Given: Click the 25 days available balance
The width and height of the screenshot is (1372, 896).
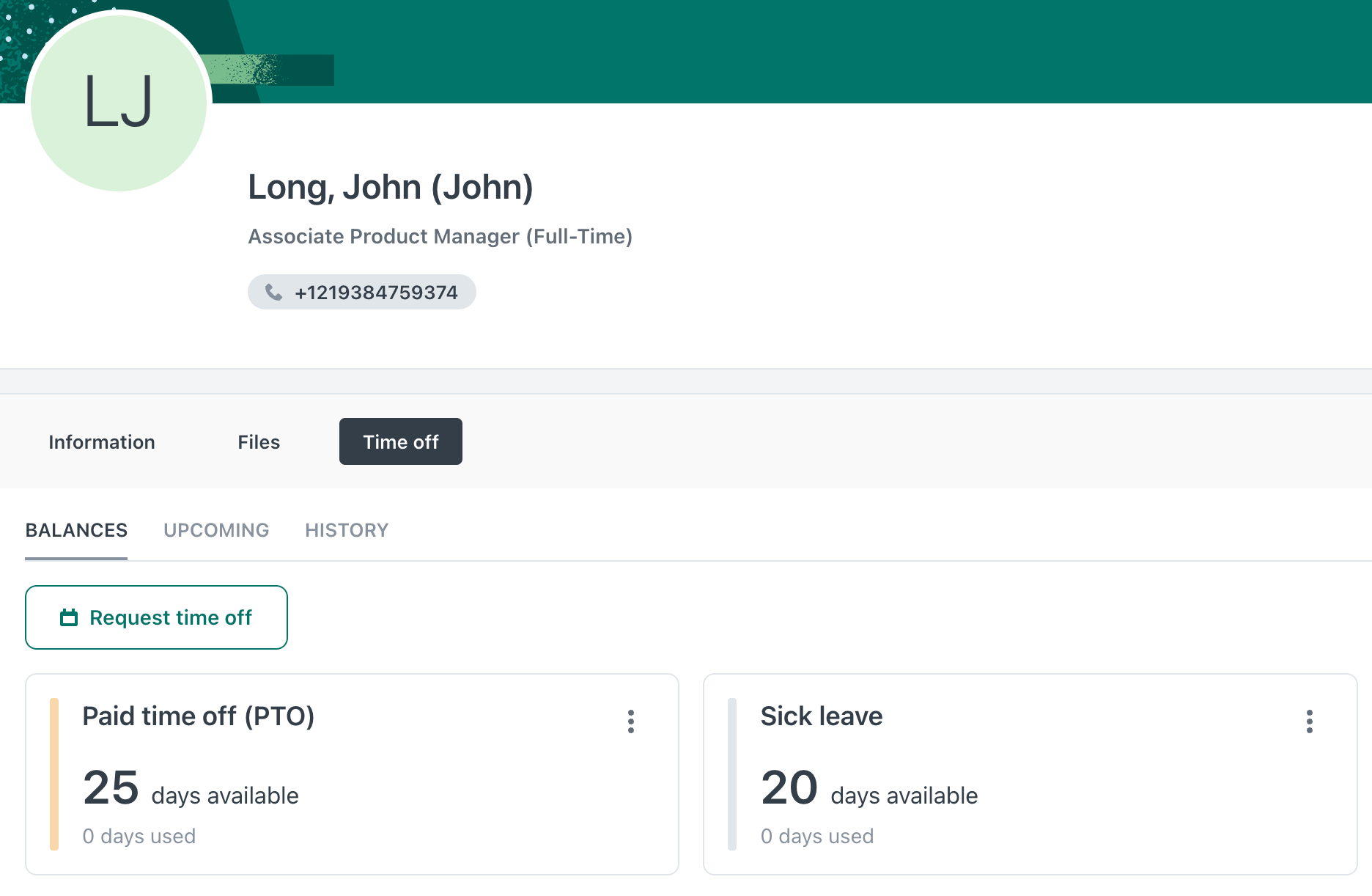Looking at the screenshot, I should tap(191, 789).
